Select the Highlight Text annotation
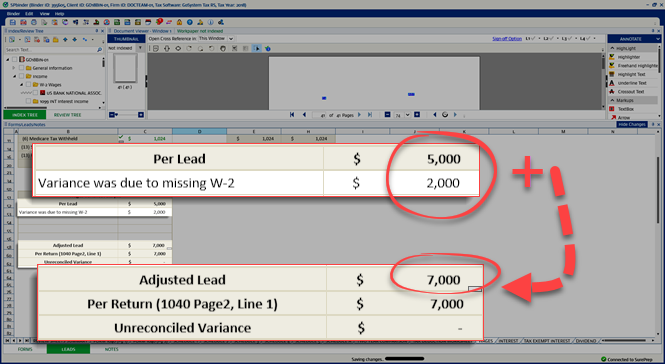The height and width of the screenshot is (364, 665). 631,74
